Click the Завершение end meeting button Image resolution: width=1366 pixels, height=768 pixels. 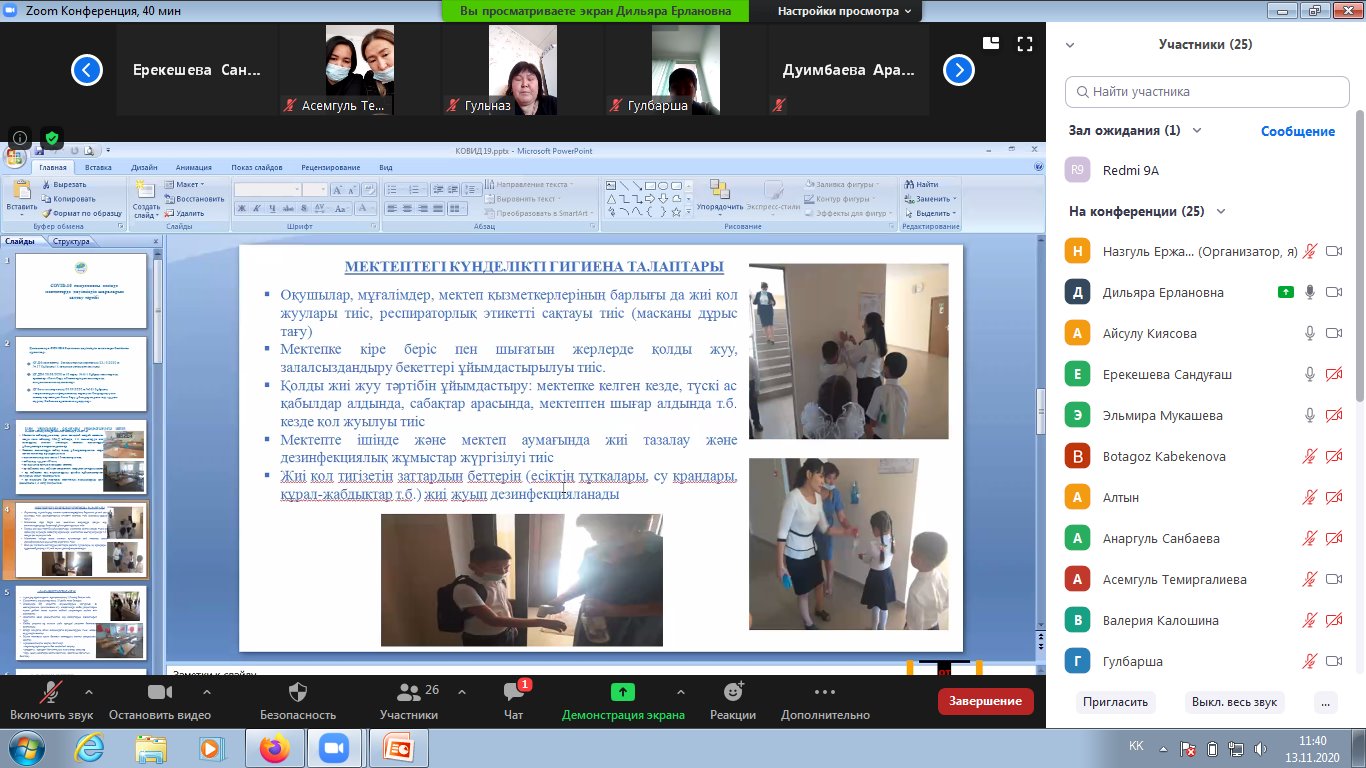985,701
